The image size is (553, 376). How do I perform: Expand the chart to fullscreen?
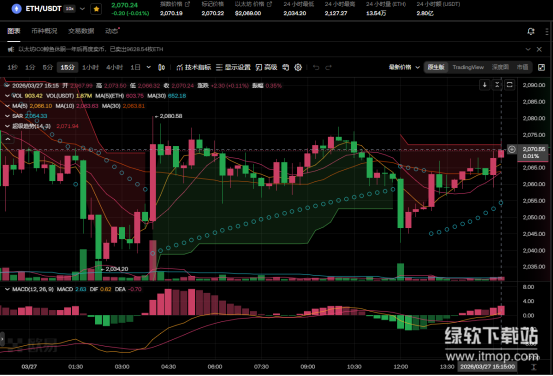(541, 67)
